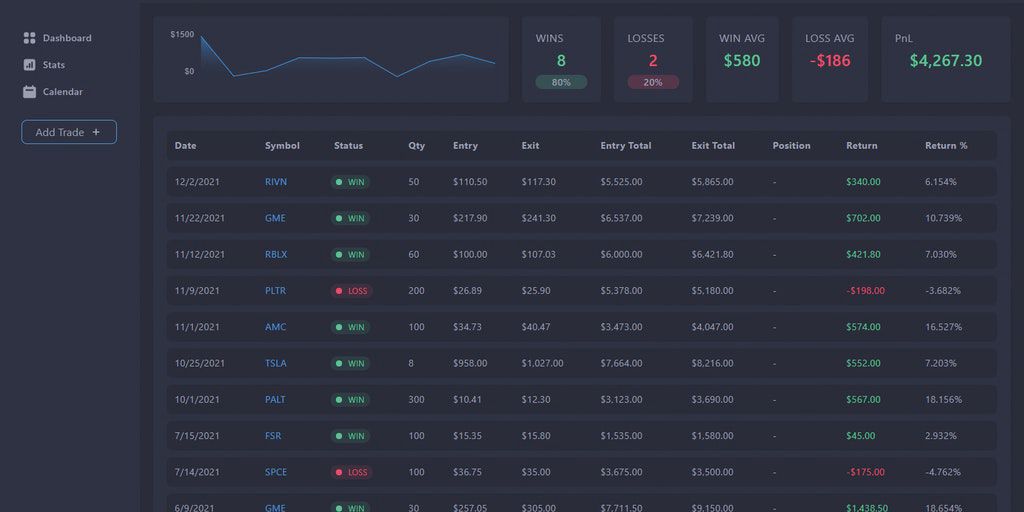The width and height of the screenshot is (1024, 512).
Task: Click the WIN status badge for AMC
Action: (350, 327)
